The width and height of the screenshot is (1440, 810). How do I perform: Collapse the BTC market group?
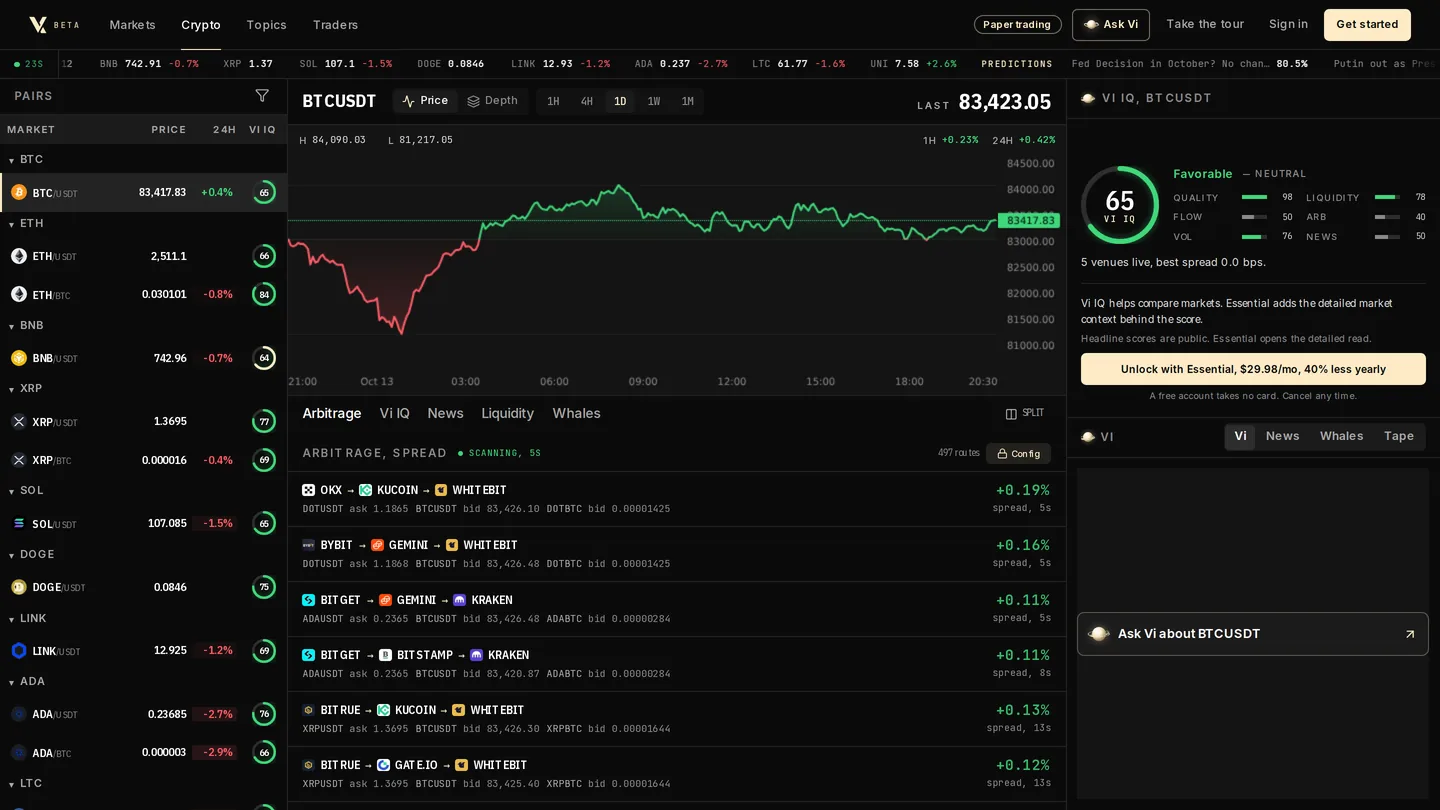tap(26, 160)
